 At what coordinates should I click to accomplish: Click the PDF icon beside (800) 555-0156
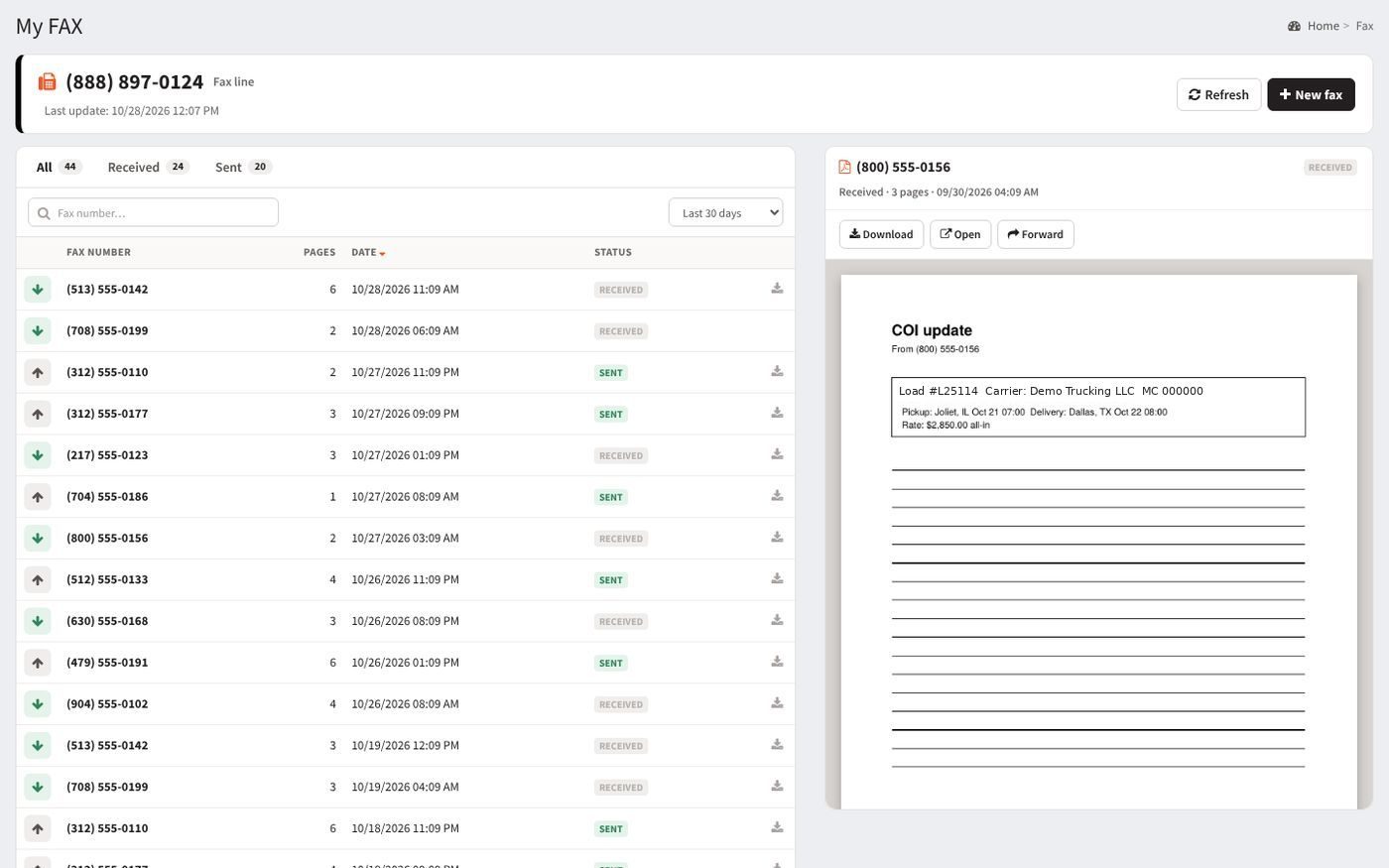pyautogui.click(x=844, y=167)
